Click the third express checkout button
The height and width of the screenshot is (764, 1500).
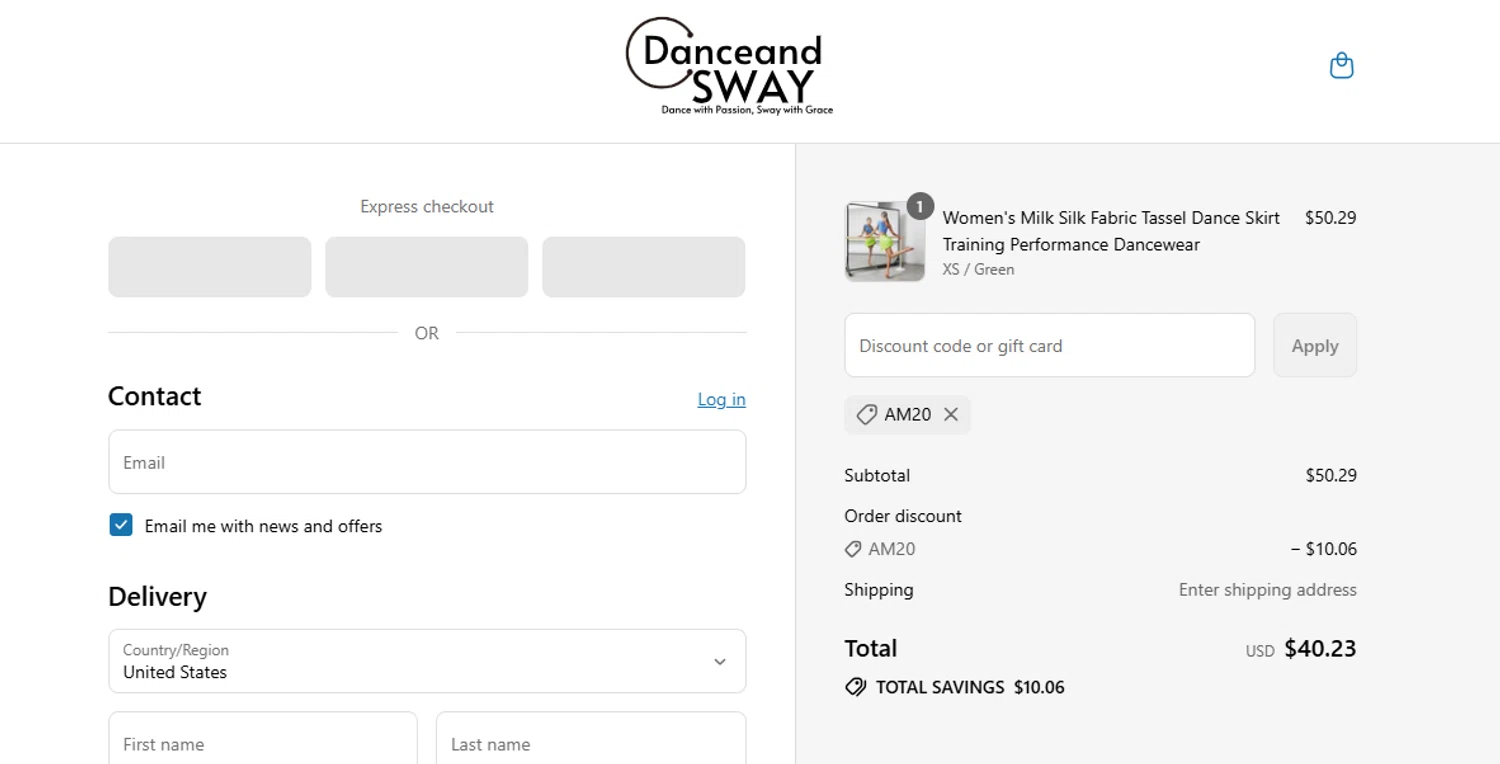(644, 267)
